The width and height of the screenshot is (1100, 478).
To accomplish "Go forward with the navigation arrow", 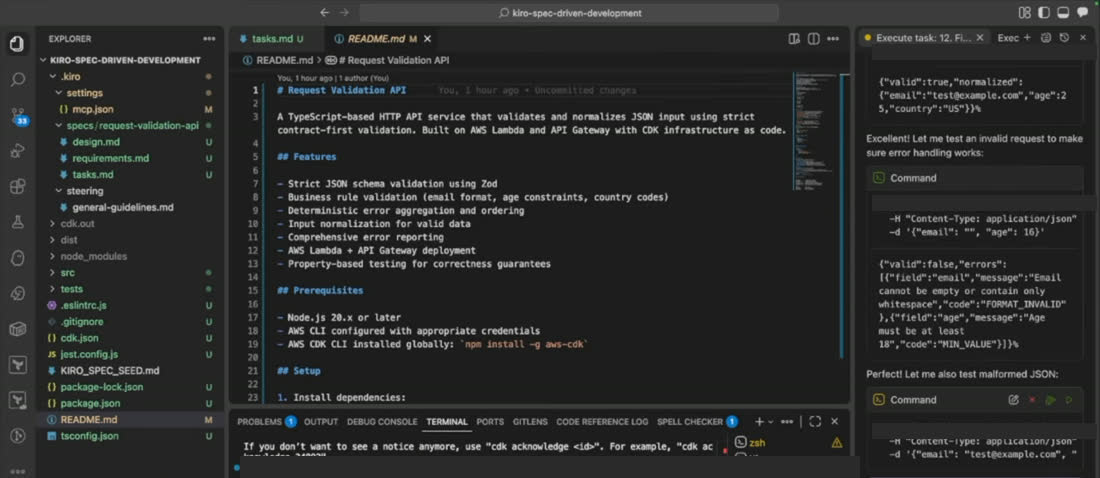I will tap(344, 13).
